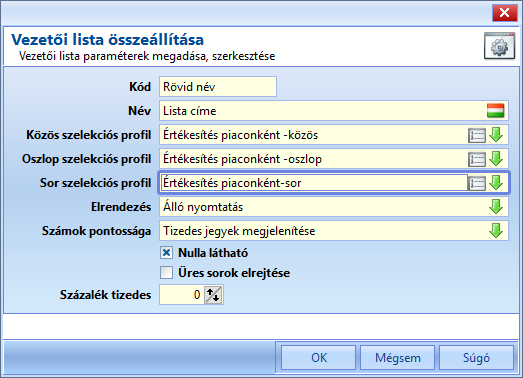Enable Üres sorok elrejtése checkbox

166,273
